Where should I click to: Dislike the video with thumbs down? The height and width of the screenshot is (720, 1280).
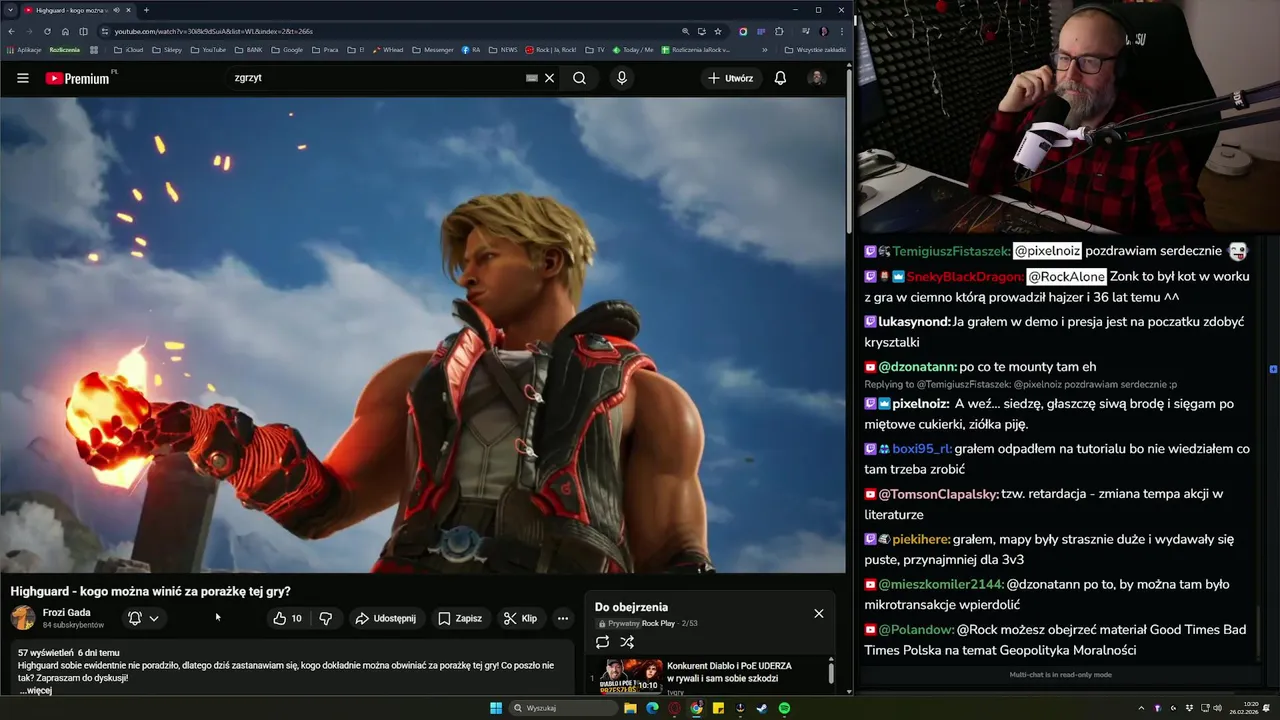325,618
